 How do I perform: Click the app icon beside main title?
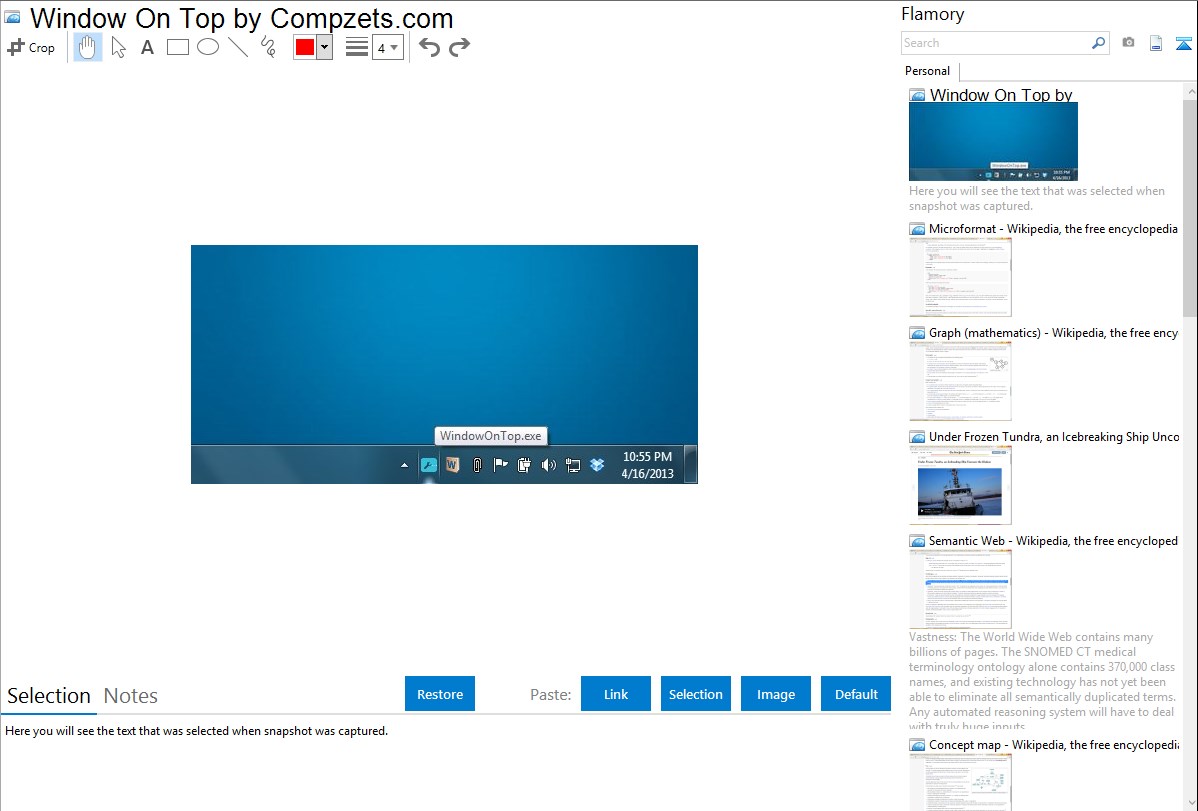click(13, 17)
